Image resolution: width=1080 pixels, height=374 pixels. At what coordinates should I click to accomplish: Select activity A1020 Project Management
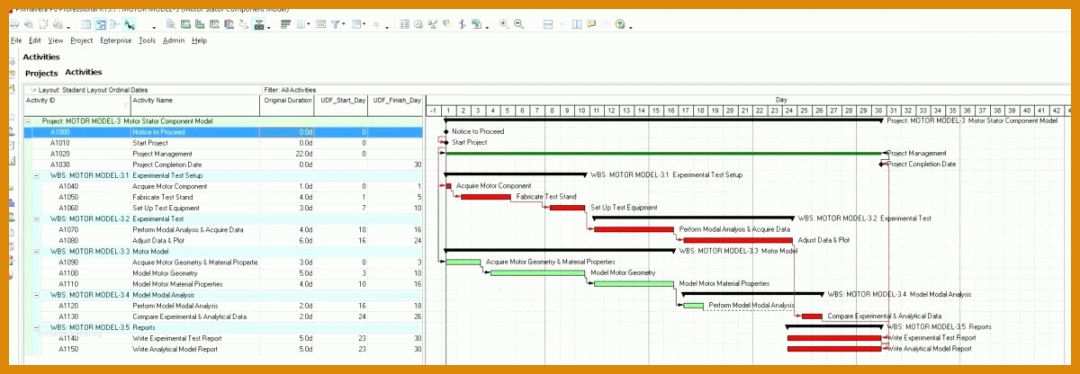click(223, 154)
